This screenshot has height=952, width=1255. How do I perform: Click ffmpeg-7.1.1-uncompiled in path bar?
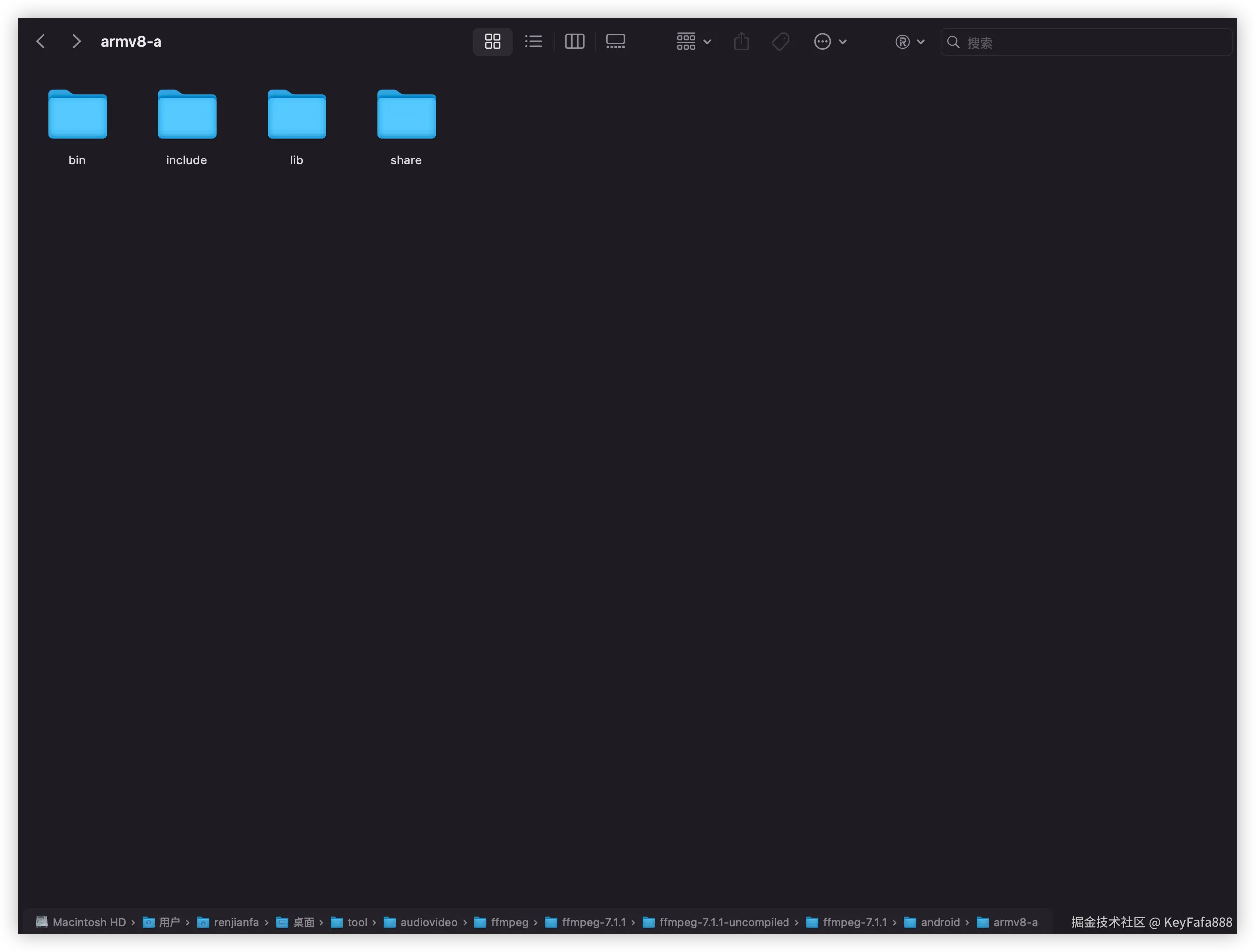[x=723, y=922]
